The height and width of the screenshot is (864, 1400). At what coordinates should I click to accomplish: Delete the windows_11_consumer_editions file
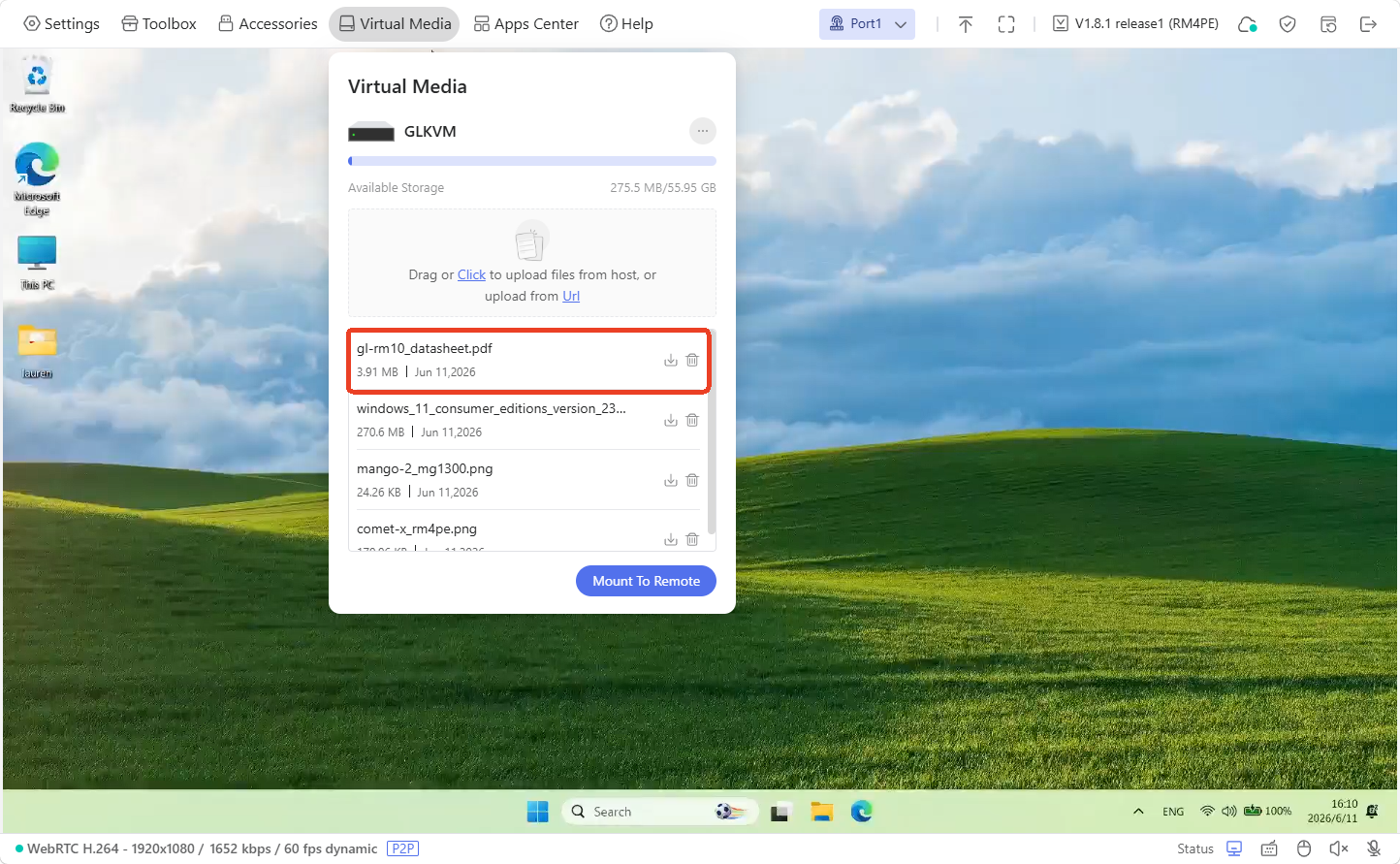(x=692, y=420)
